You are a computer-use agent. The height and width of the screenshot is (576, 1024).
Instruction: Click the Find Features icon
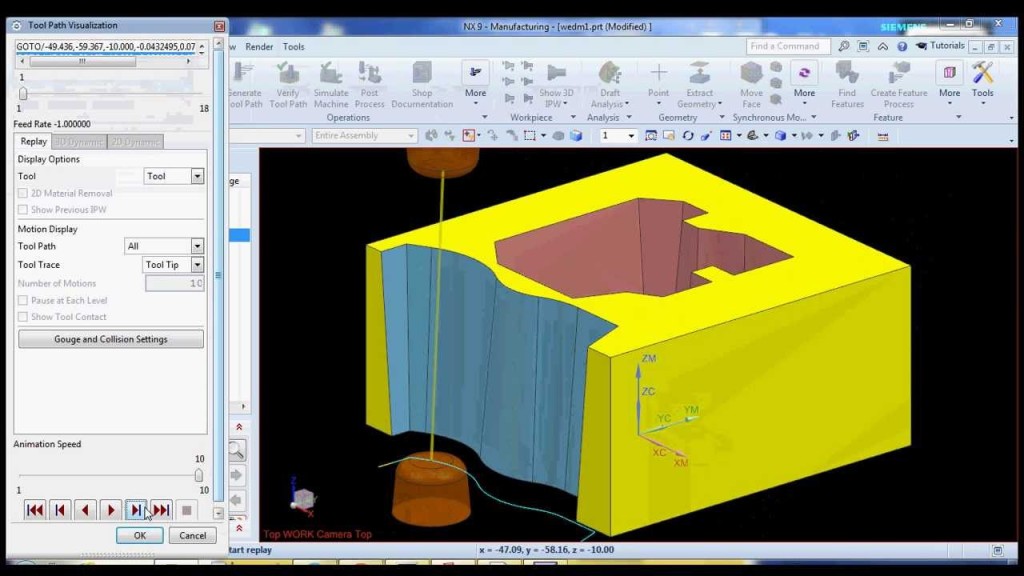(847, 72)
